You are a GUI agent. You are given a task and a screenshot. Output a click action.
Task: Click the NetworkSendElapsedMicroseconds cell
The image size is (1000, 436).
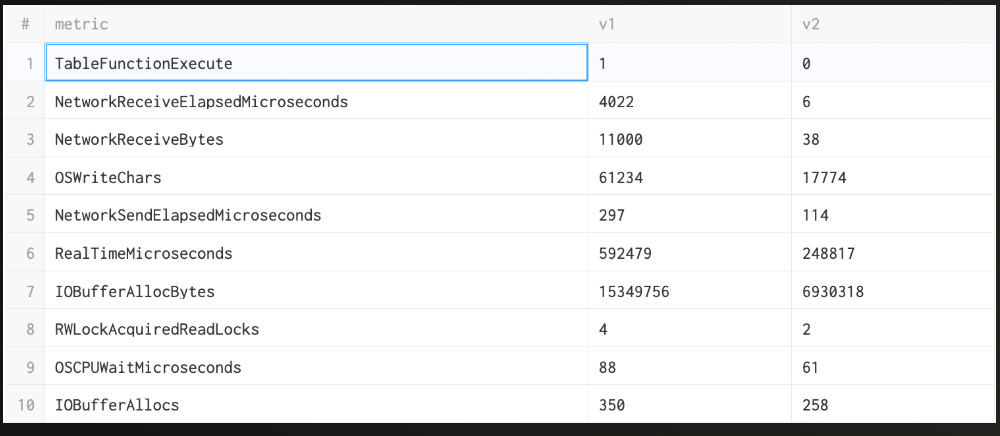(x=316, y=215)
